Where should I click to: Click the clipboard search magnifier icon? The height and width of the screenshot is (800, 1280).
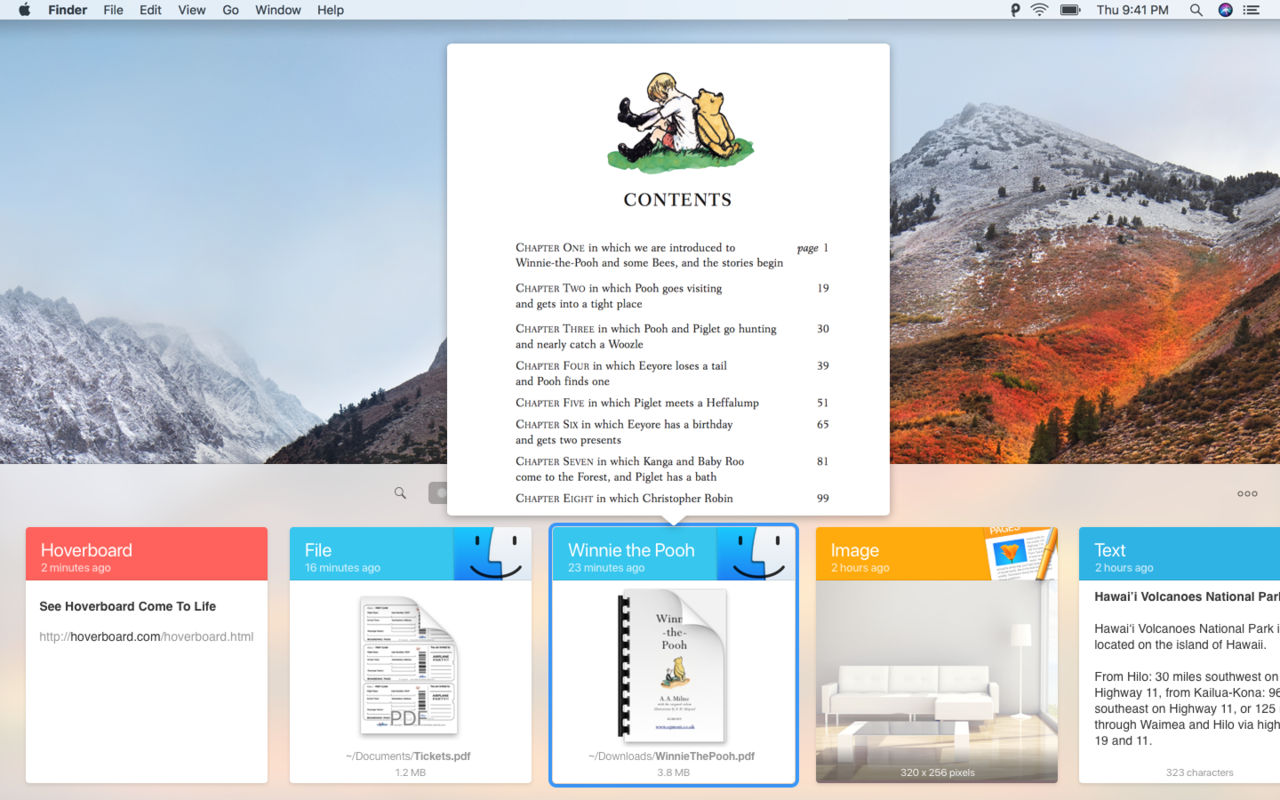pyautogui.click(x=400, y=493)
